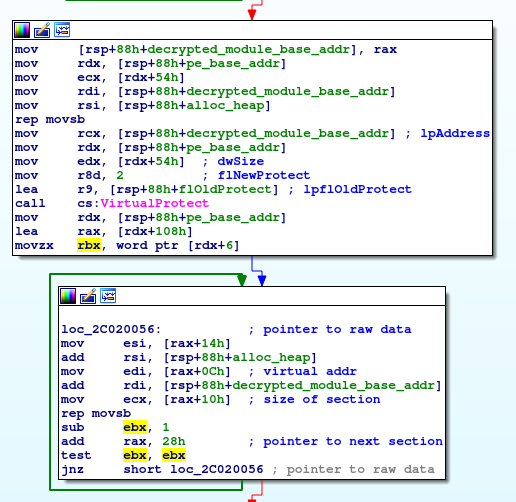Screen dimensions: 516x502
Task: Click the 'word ptr [rdx+6]' operand
Action: click(x=178, y=245)
